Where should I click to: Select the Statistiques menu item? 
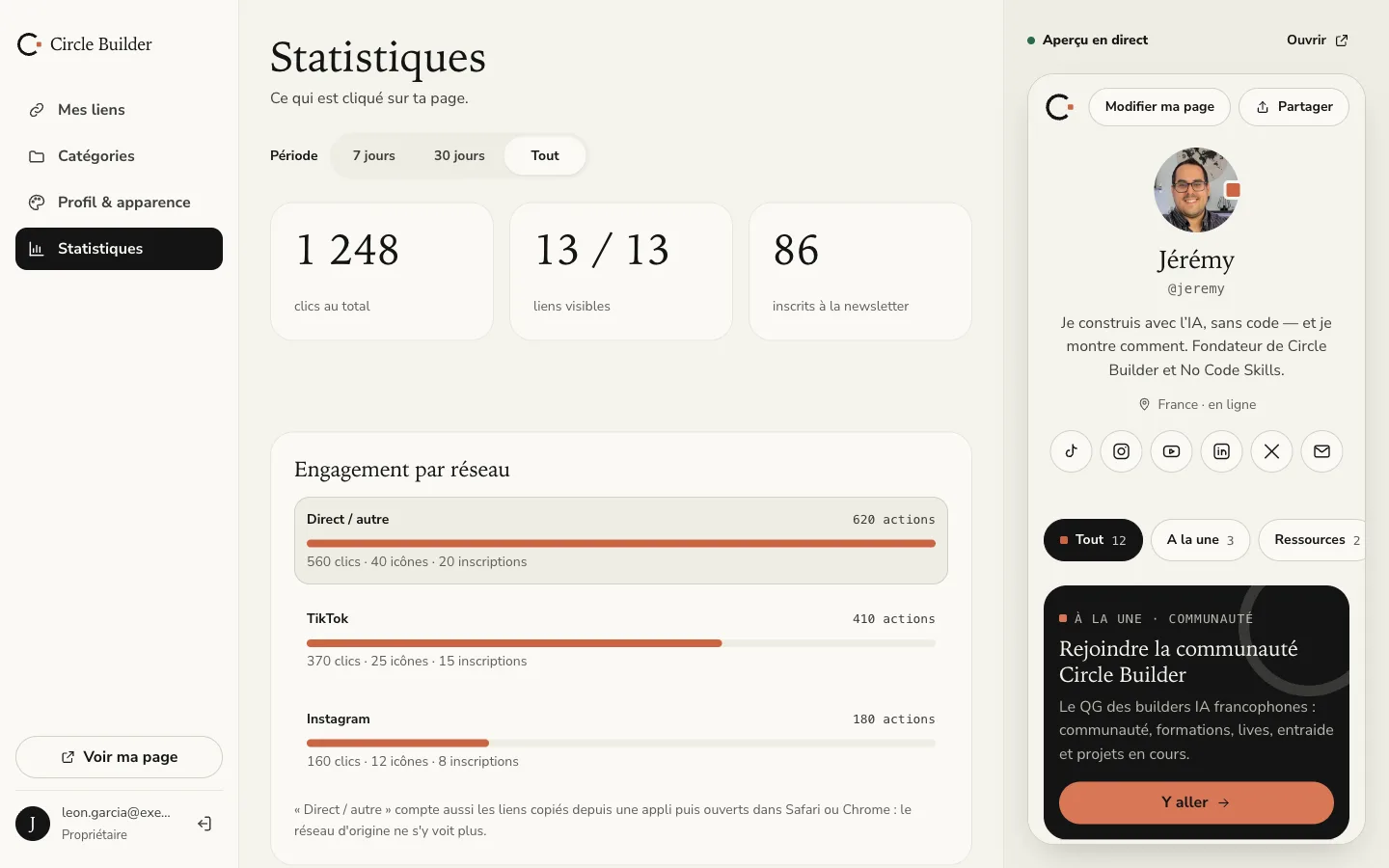pos(119,249)
